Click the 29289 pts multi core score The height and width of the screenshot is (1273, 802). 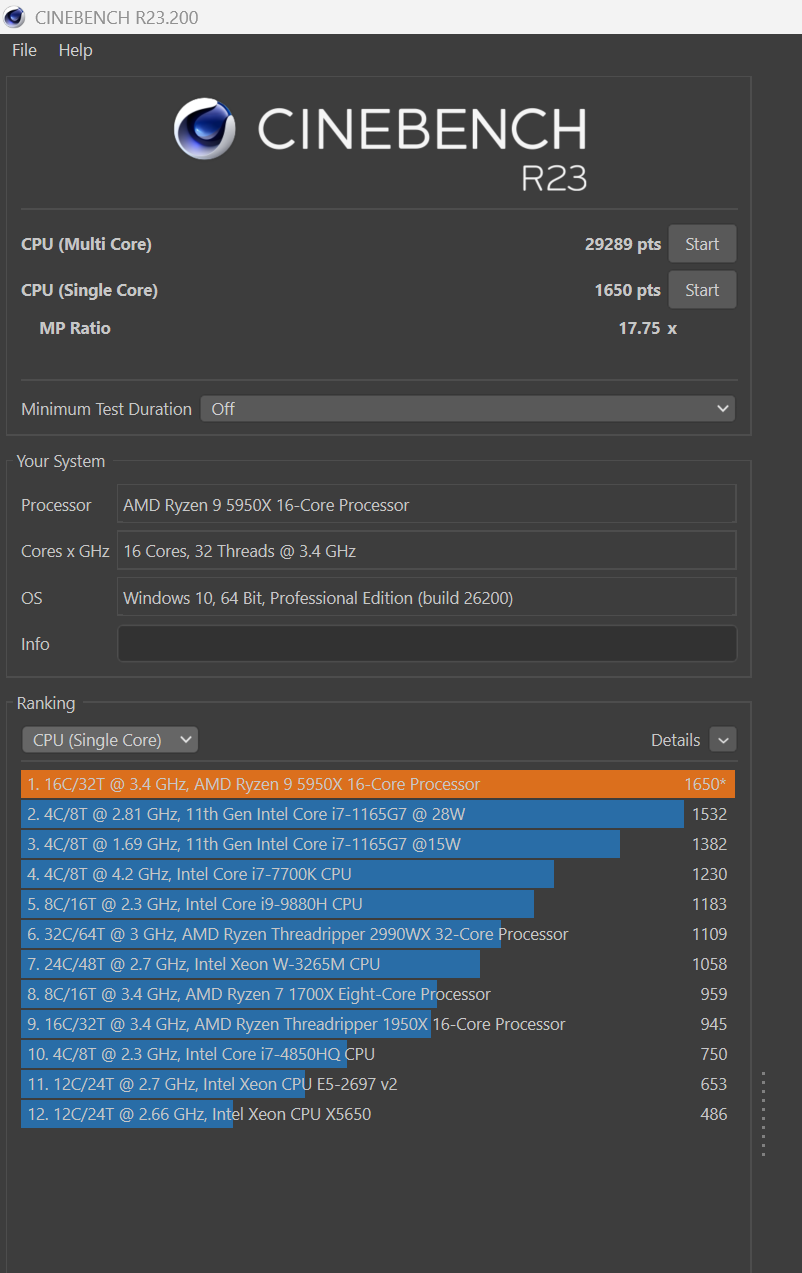623,244
